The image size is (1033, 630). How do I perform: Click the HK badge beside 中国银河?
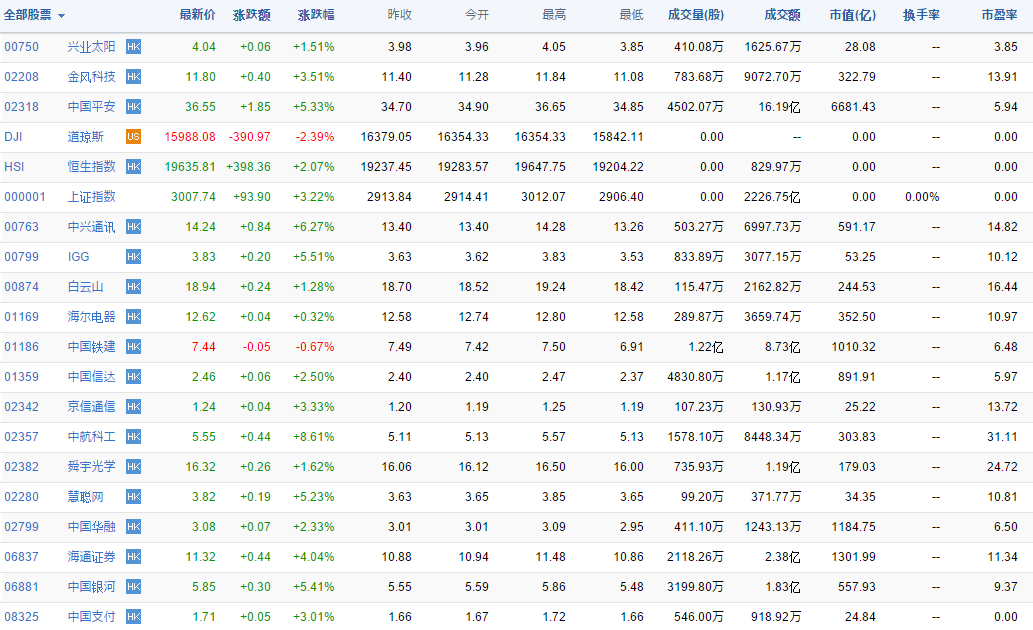pyautogui.click(x=133, y=587)
